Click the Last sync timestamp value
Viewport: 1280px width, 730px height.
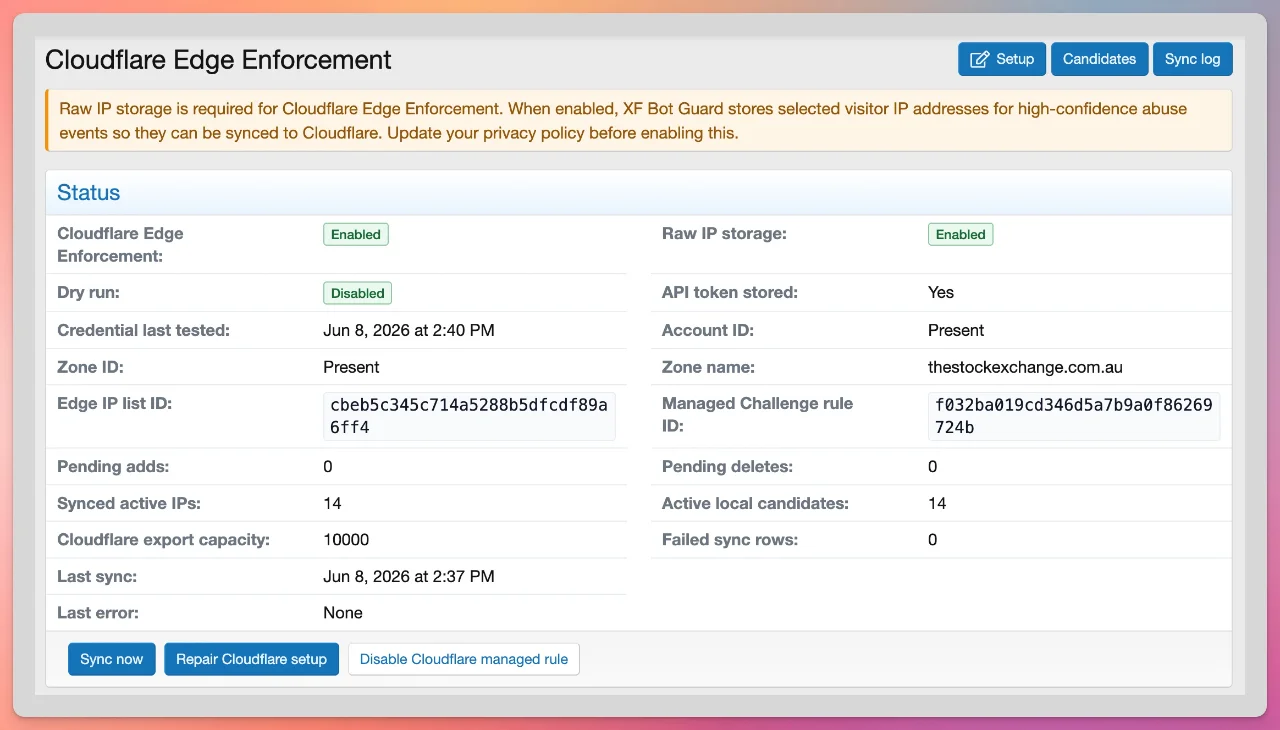click(409, 576)
